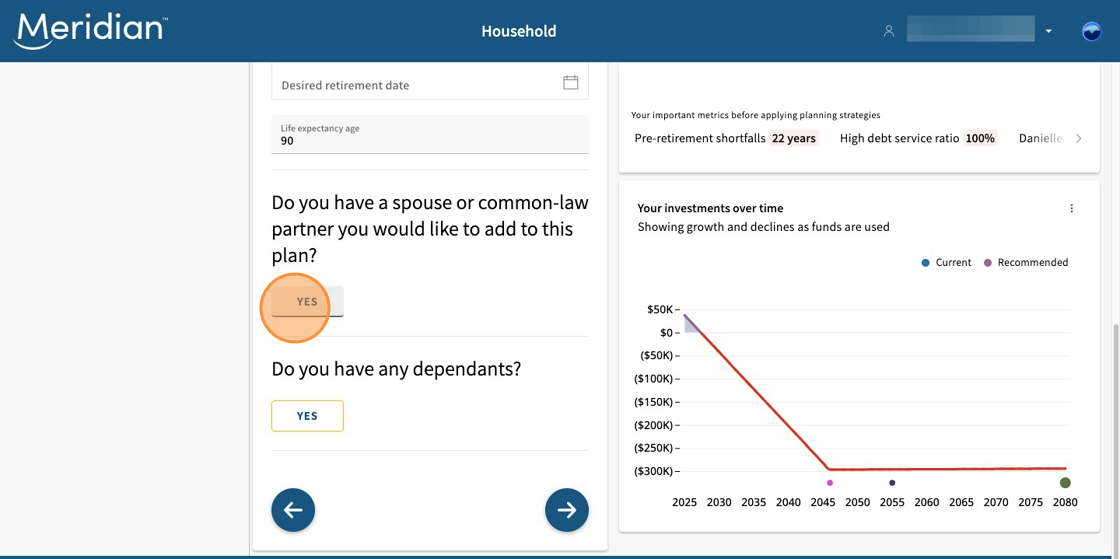
Task: Click the ($300K) axis label
Action: (x=654, y=471)
